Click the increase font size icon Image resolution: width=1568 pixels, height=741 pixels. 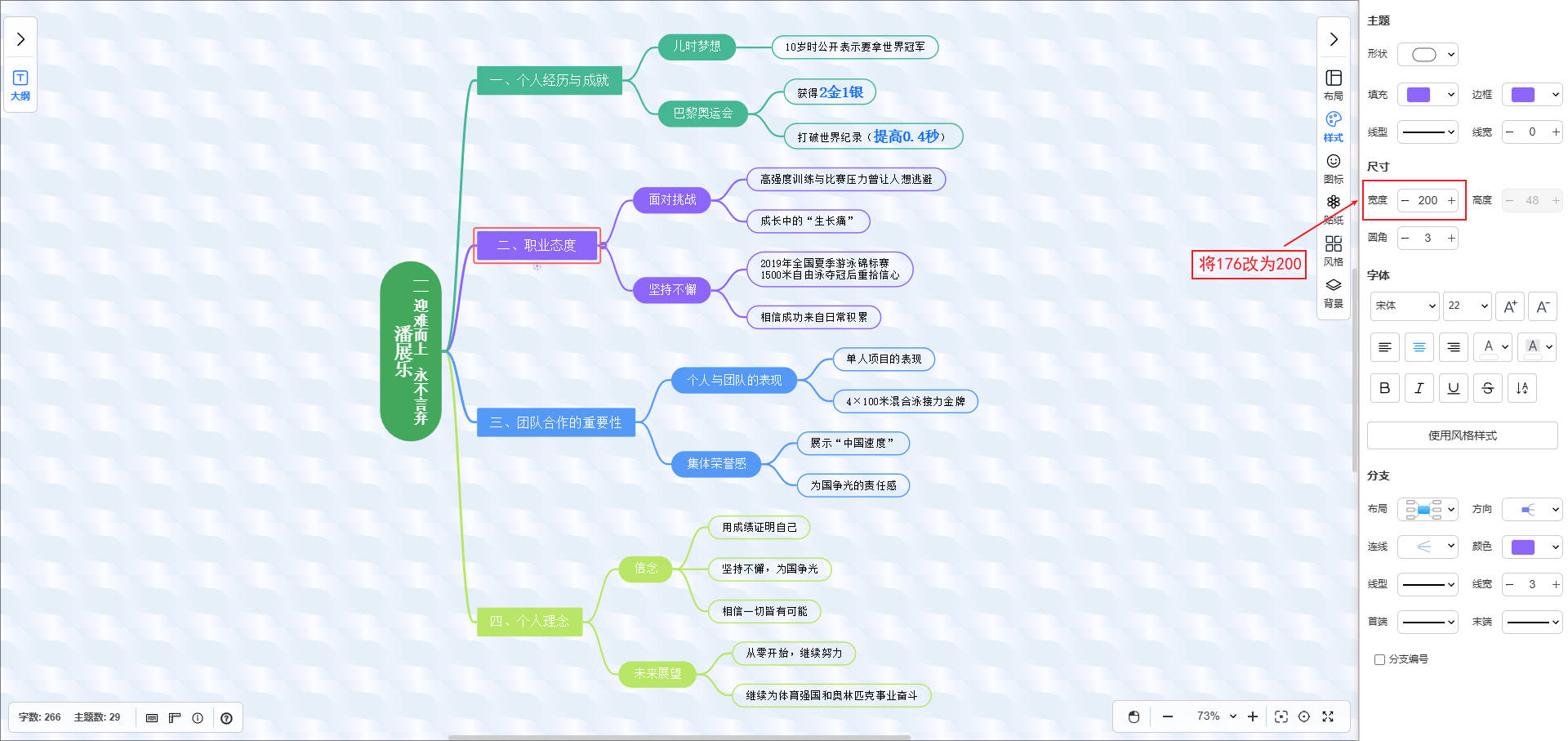[1509, 306]
